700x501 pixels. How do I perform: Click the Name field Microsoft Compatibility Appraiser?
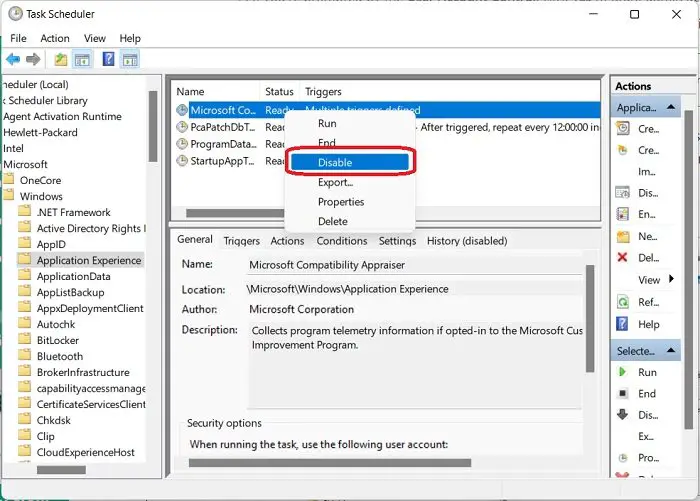tap(414, 265)
